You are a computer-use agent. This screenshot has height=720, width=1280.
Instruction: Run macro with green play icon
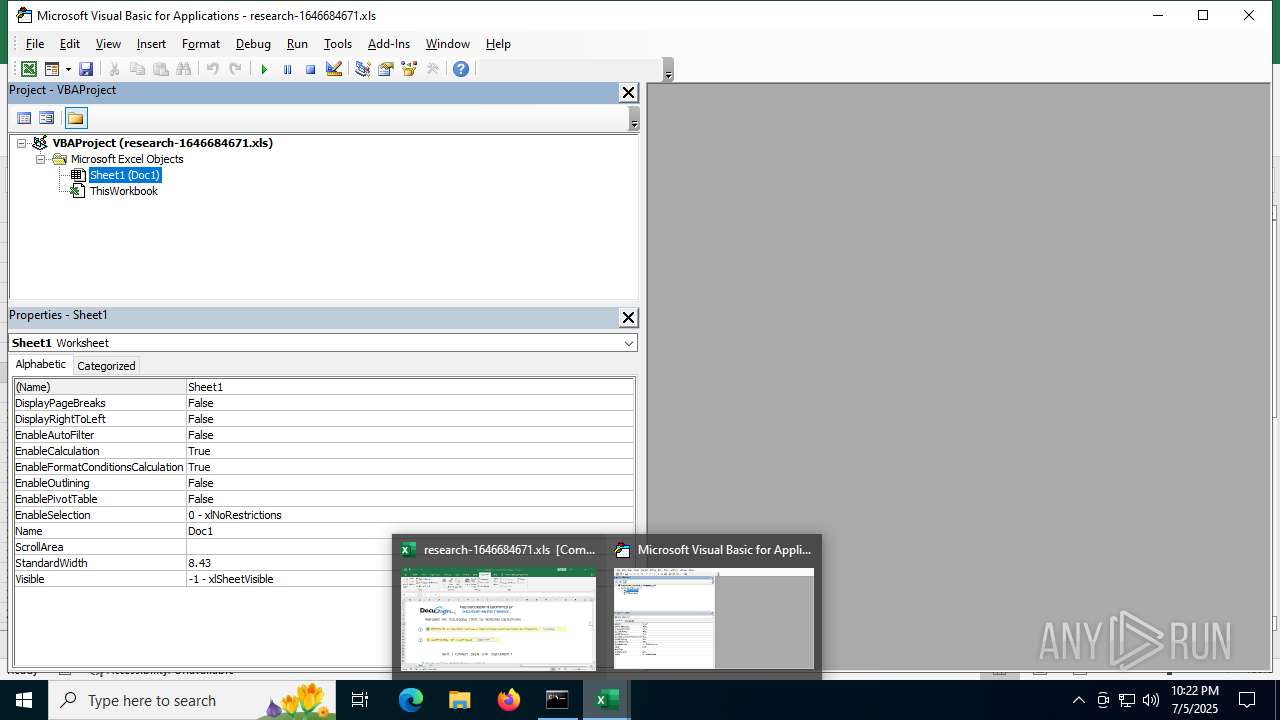pyautogui.click(x=265, y=69)
